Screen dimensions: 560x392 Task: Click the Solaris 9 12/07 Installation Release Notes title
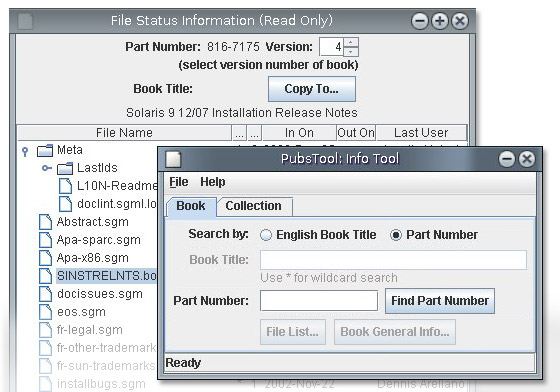tap(242, 113)
